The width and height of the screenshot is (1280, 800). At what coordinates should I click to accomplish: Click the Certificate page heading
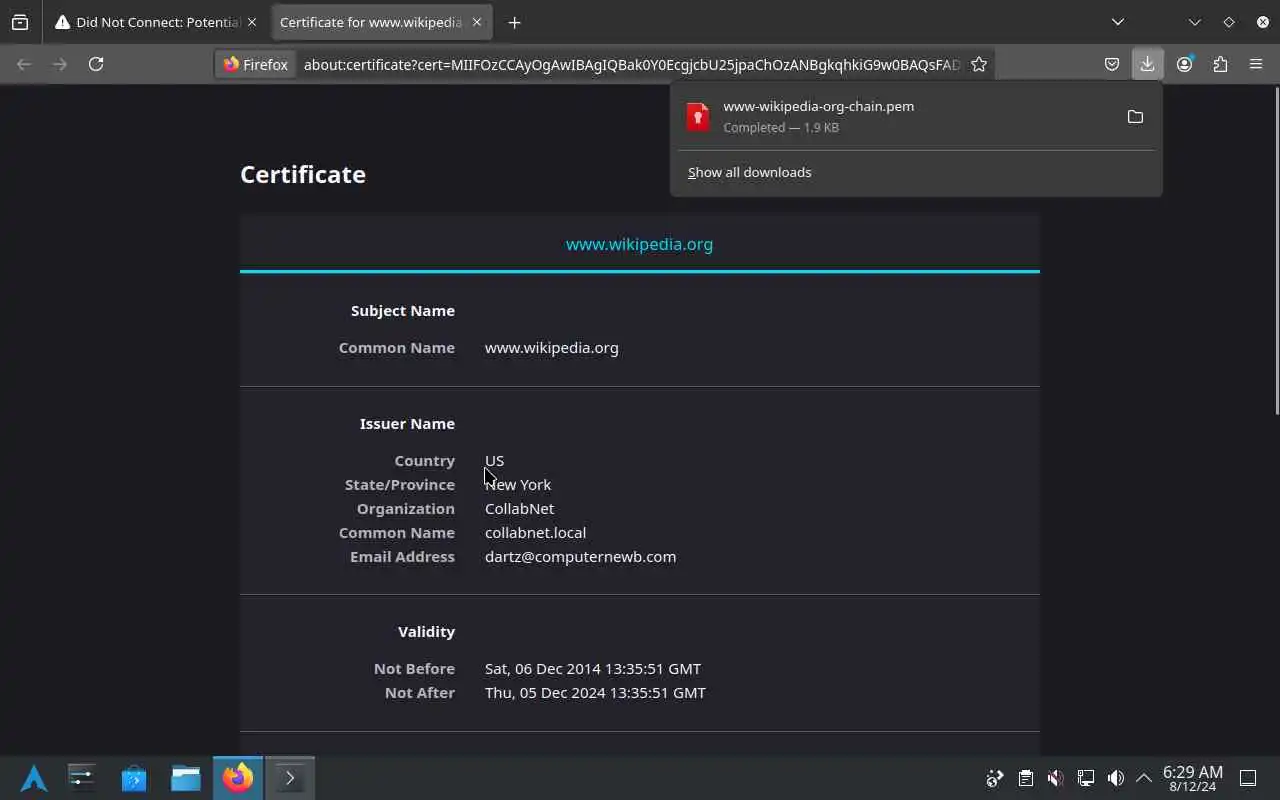tap(303, 174)
